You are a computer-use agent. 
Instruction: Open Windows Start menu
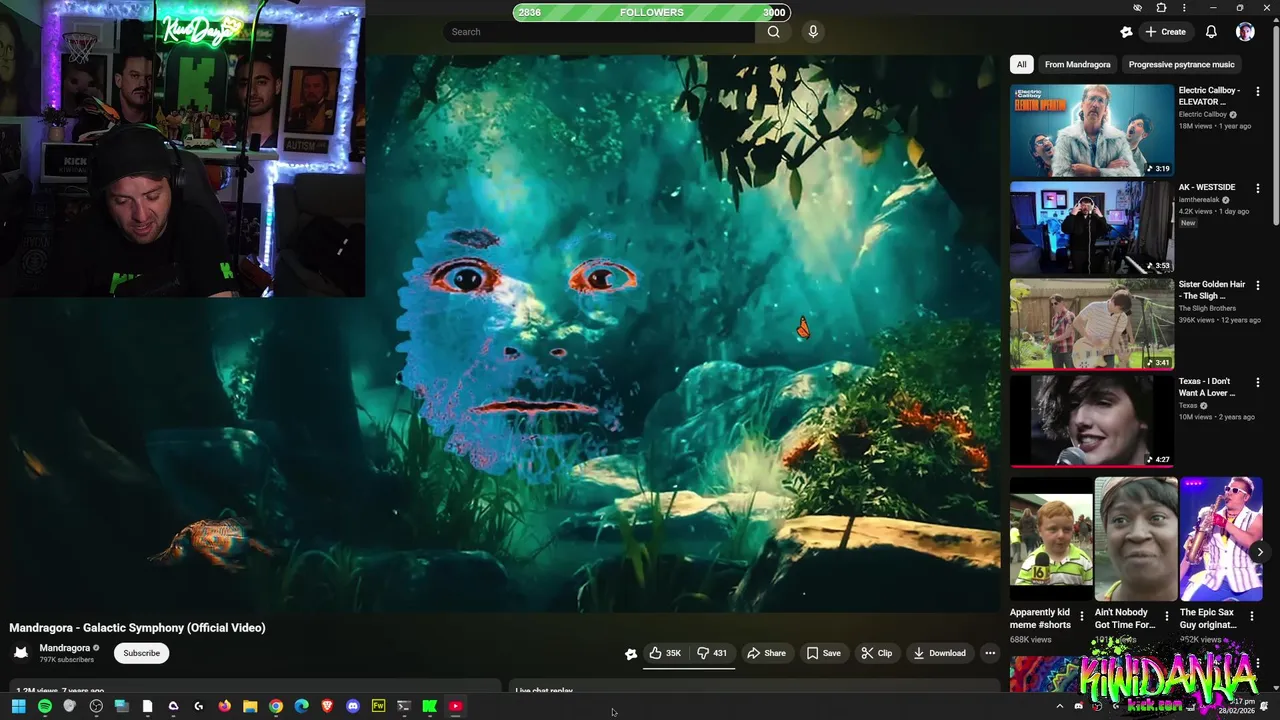[x=18, y=706]
